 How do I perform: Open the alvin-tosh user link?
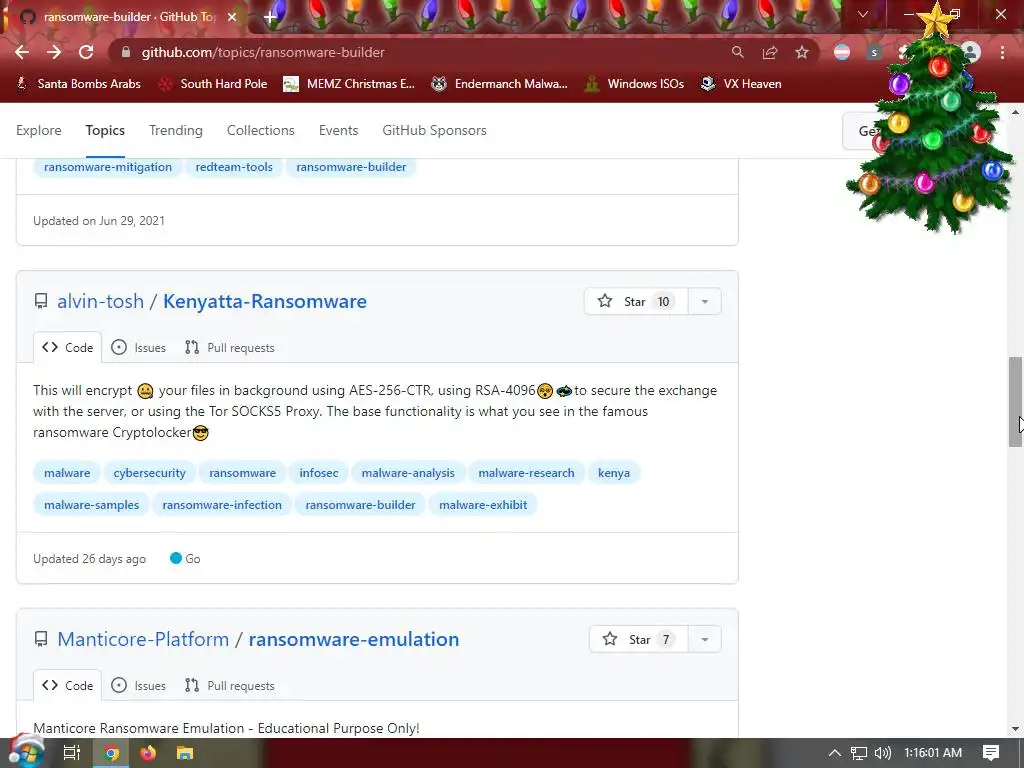(x=101, y=301)
